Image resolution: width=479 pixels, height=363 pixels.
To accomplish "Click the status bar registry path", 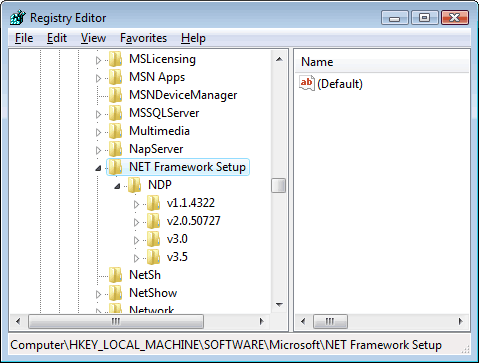I will 226,345.
